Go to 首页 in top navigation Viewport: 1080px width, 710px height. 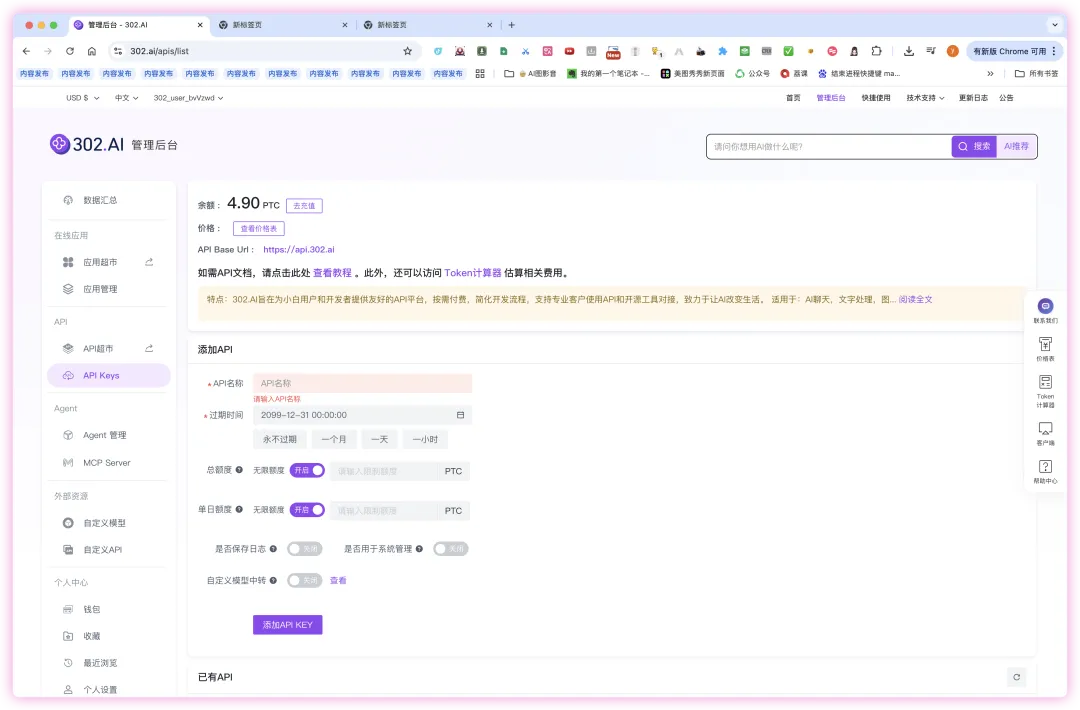793,98
